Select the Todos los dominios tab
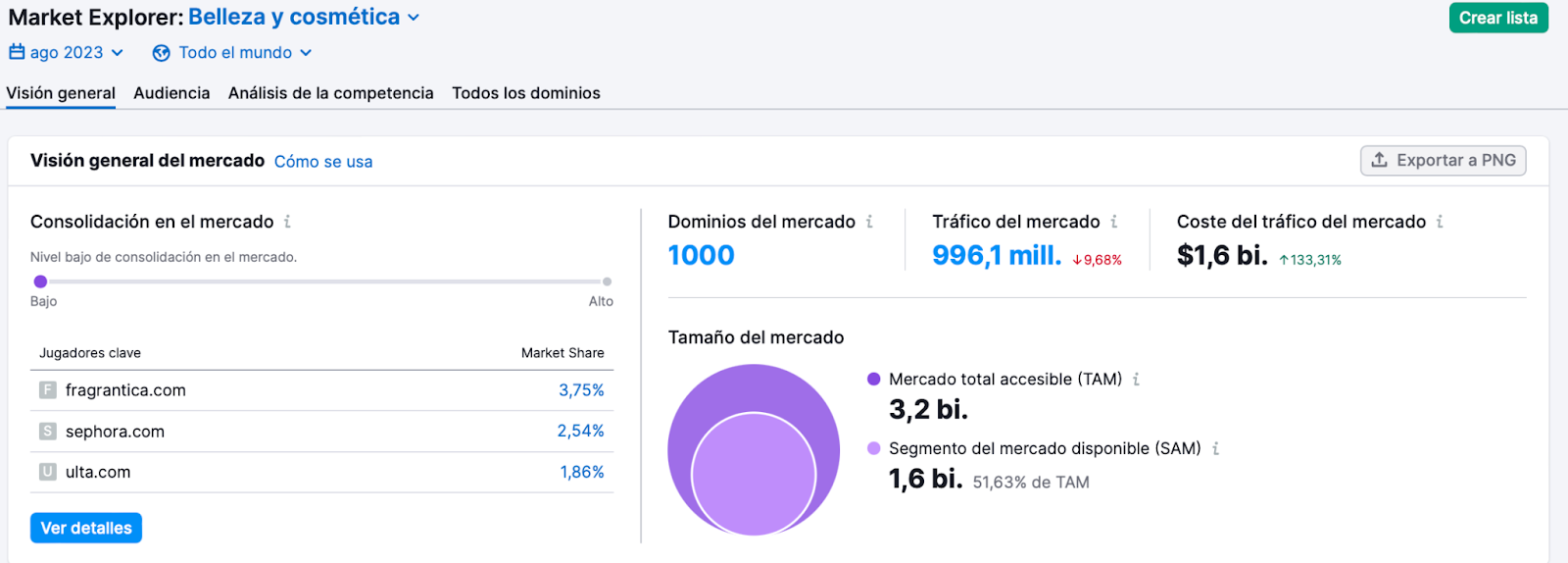Viewport: 1568px width, 563px height. click(525, 93)
